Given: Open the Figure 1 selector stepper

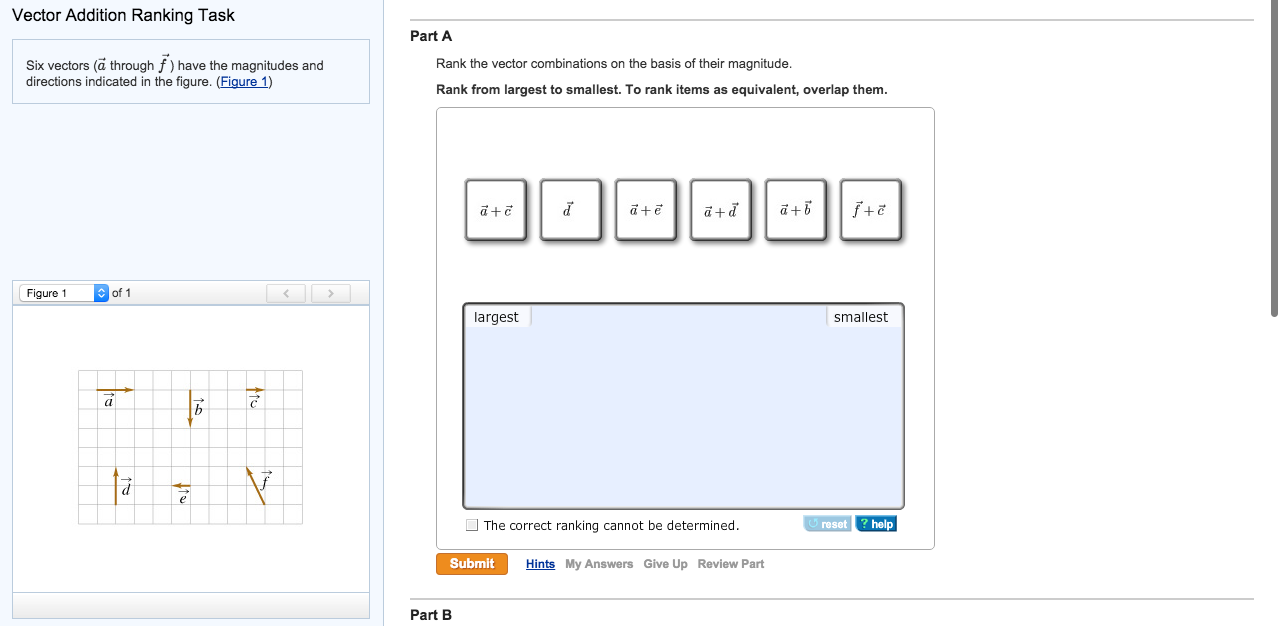Looking at the screenshot, I should tap(103, 292).
